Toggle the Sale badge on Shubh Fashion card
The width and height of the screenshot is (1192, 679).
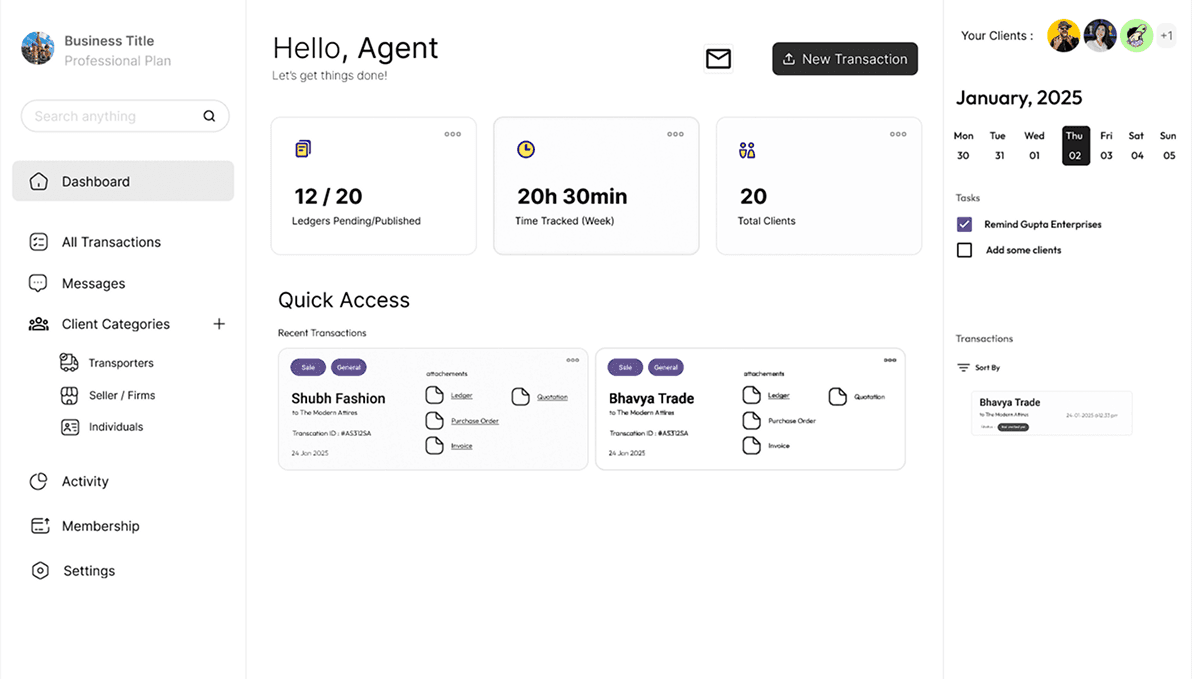[x=307, y=367]
